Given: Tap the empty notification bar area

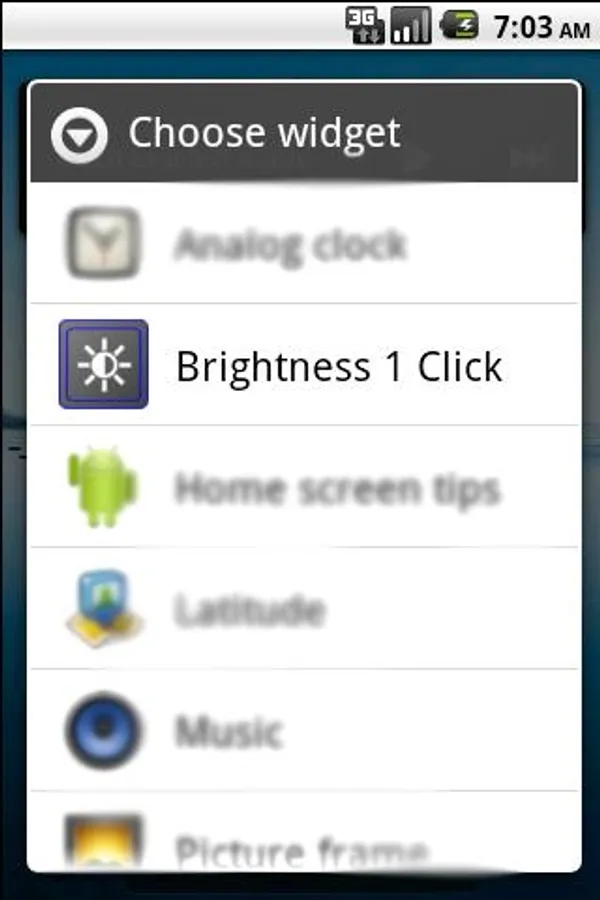Looking at the screenshot, I should tap(172, 26).
